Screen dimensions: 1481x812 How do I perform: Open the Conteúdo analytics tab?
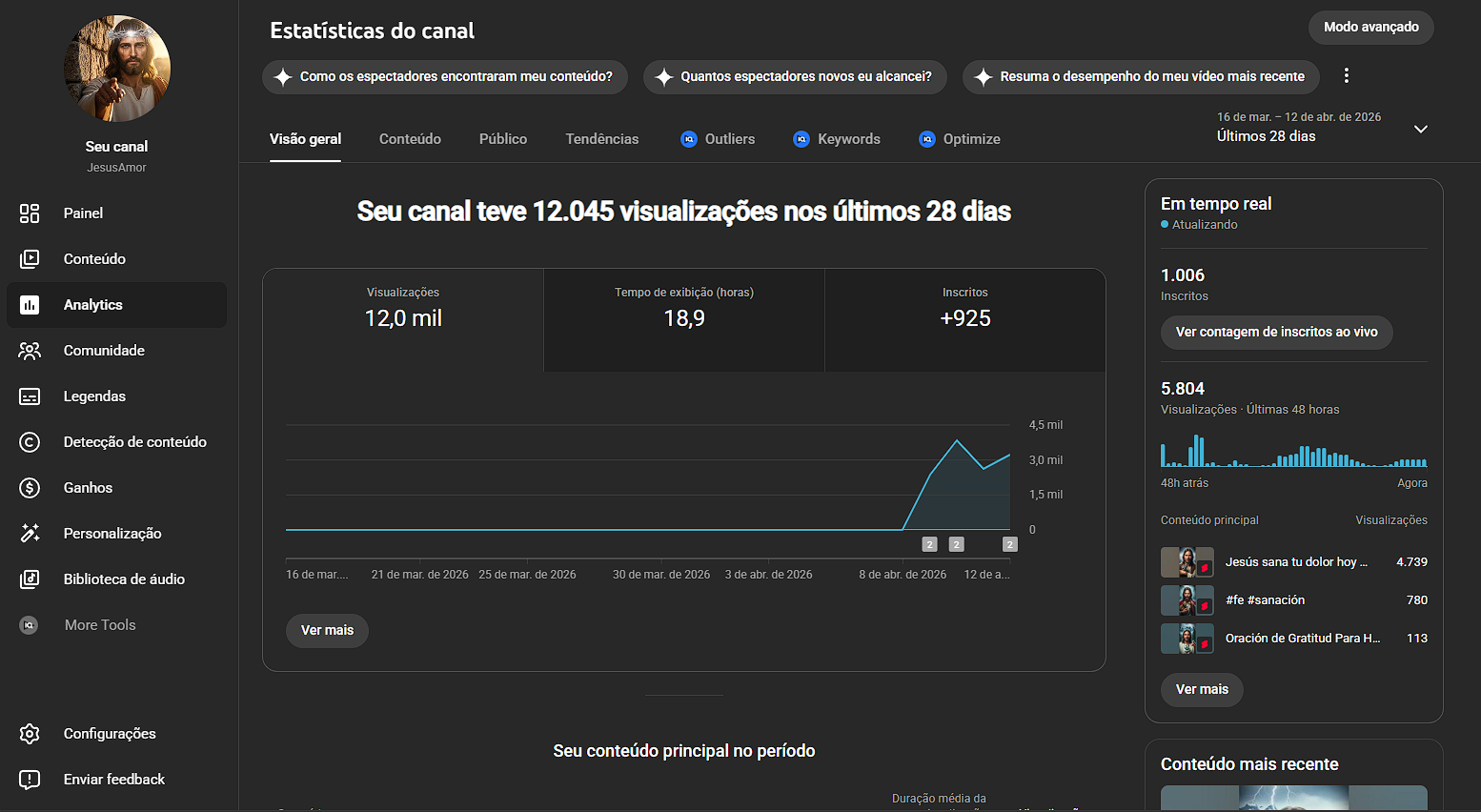point(410,139)
